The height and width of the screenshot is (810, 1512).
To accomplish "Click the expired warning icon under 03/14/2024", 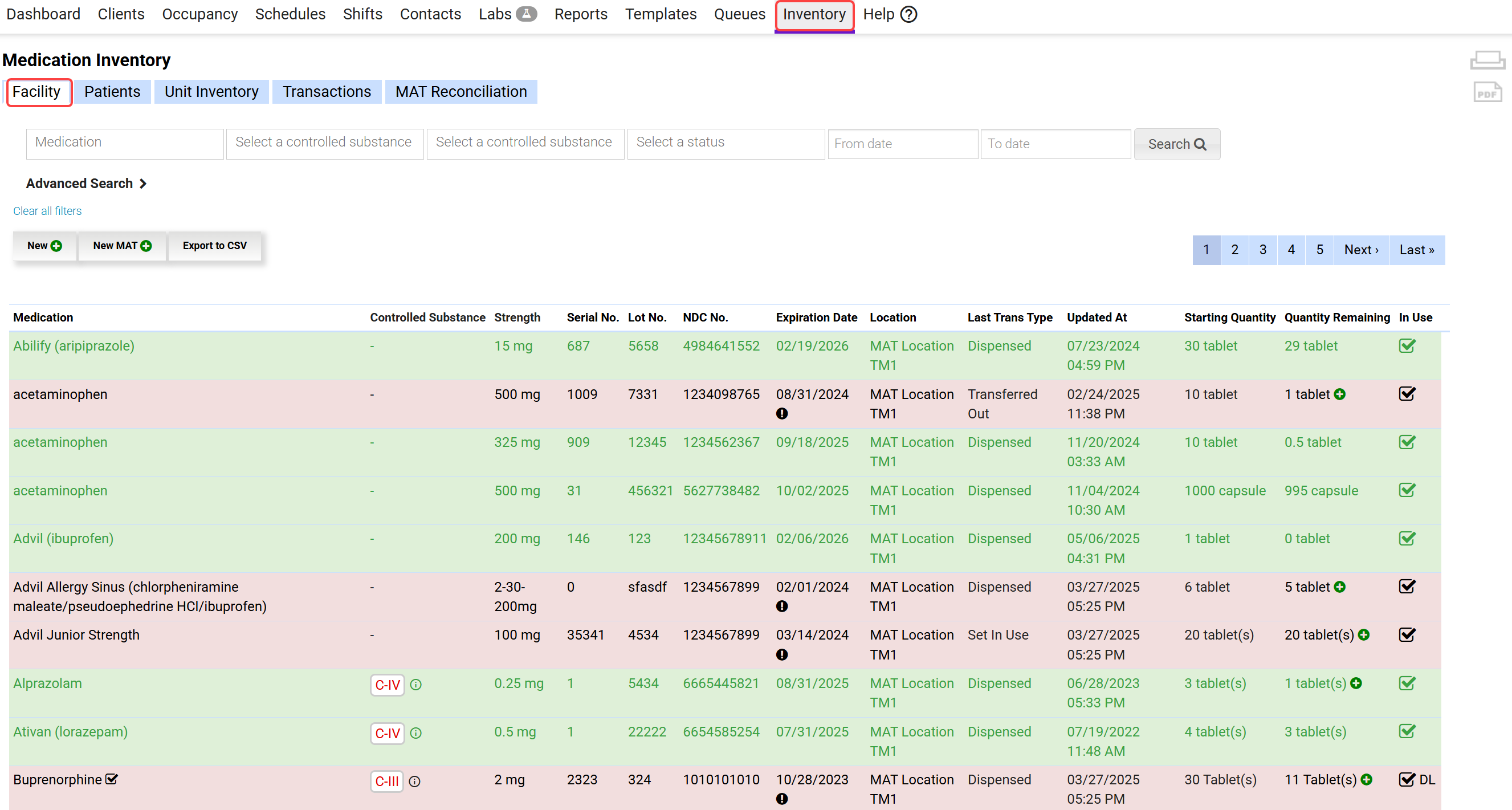I will [781, 654].
